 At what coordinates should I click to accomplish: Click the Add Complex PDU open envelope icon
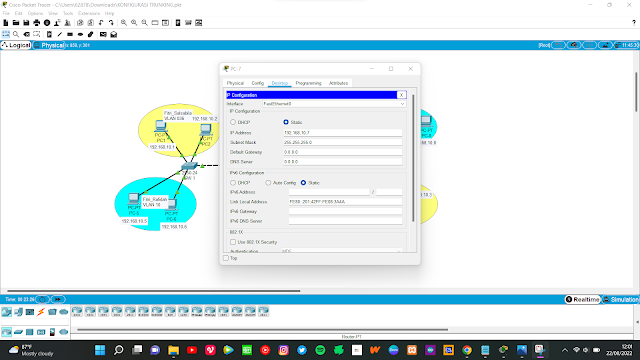[x=114, y=35]
